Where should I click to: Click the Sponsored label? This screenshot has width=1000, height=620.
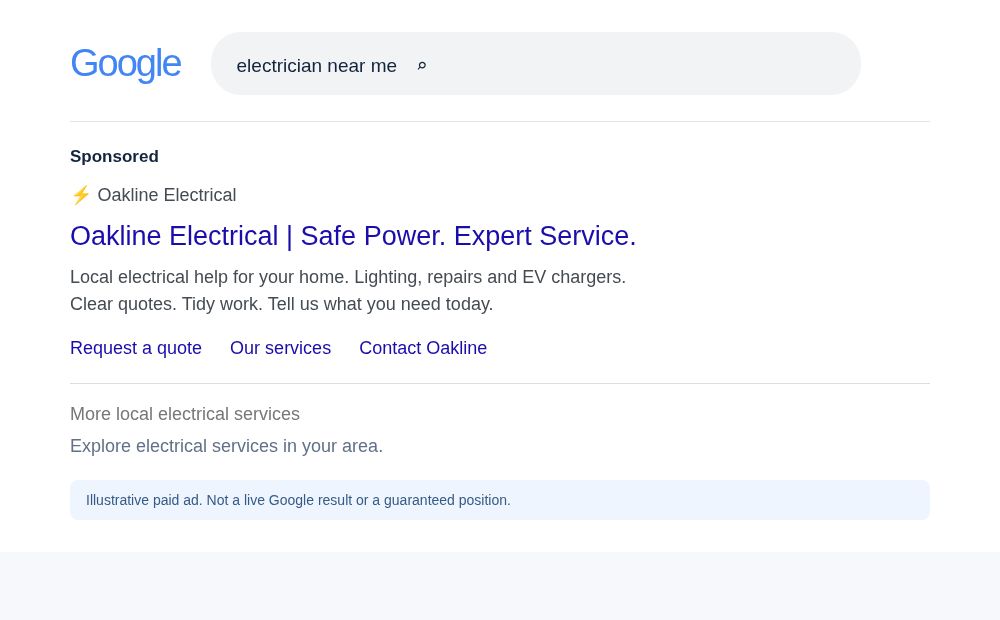(114, 156)
